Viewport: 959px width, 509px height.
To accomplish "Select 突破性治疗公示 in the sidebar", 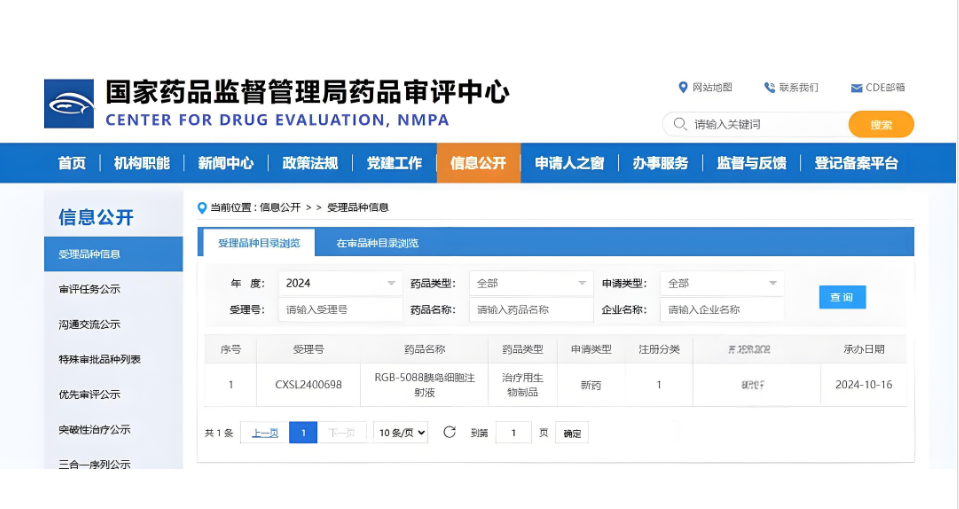I will coord(95,430).
